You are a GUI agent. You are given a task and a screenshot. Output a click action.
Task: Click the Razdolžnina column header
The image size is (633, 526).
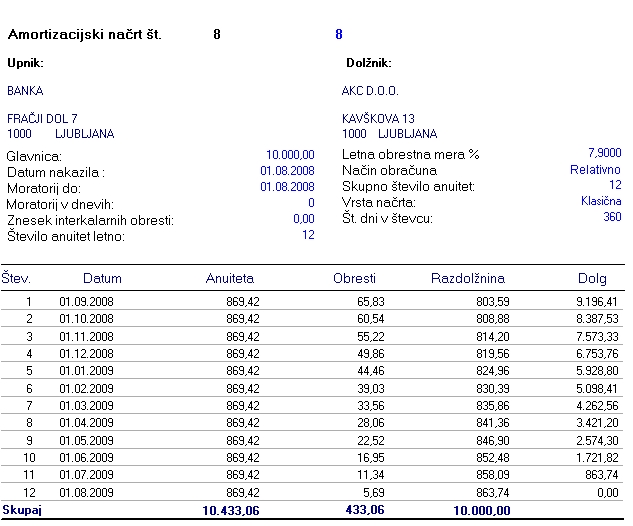coord(467,278)
